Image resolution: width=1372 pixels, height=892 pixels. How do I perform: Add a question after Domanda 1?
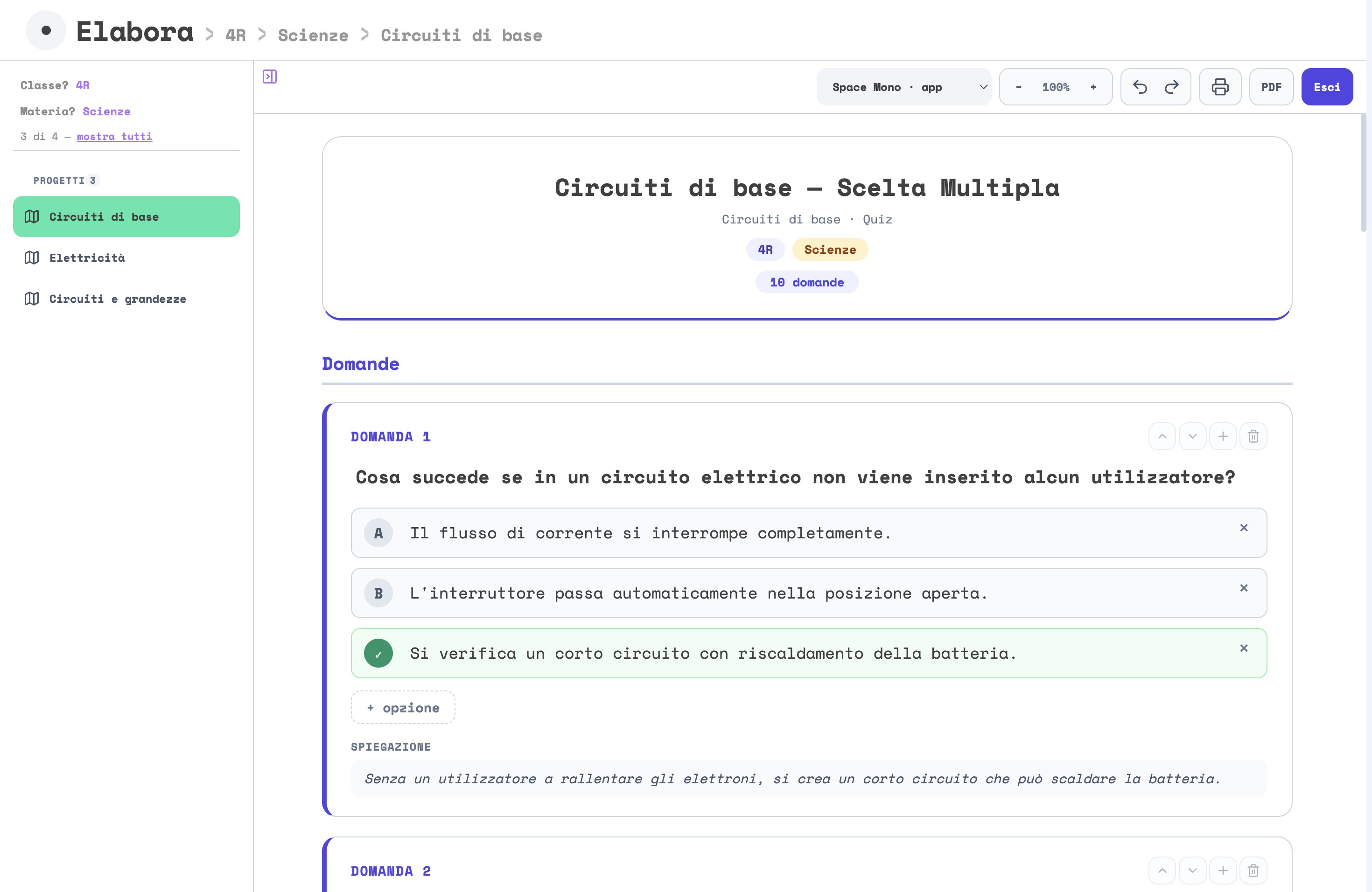coord(1223,436)
